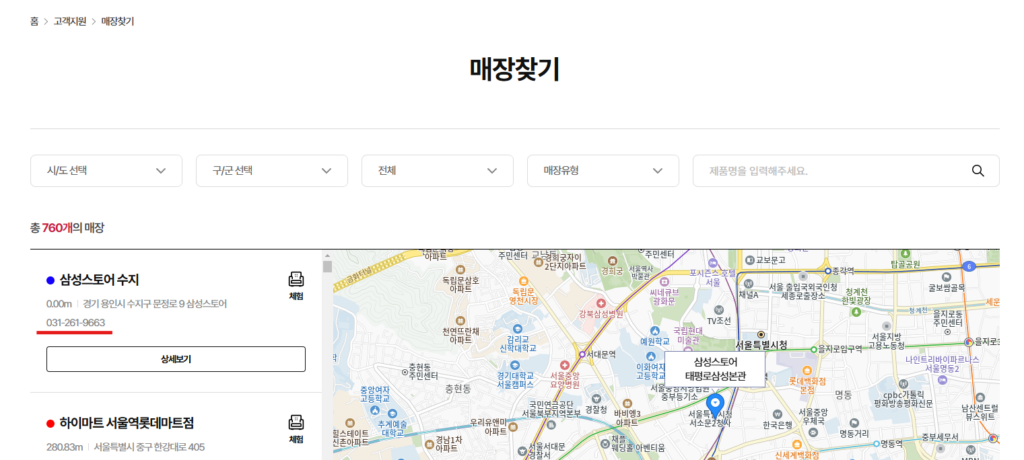Click the 서울 출입국외국인청 세종로출장소 map label
The height and width of the screenshot is (460, 1024).
tap(803, 291)
